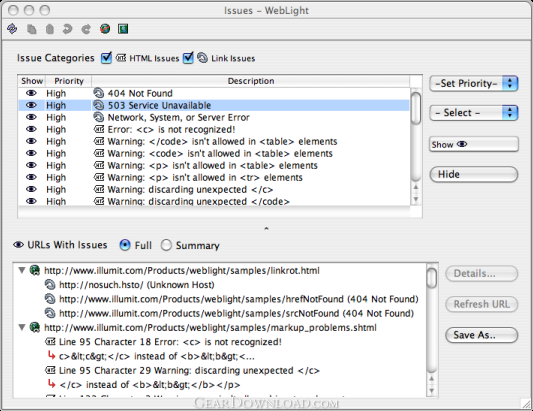The height and width of the screenshot is (411, 533).
Task: Select 'Warning: discarding unexpected </code>' row
Action: (x=214, y=201)
